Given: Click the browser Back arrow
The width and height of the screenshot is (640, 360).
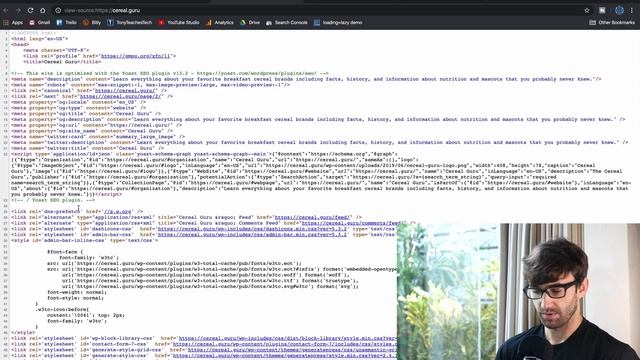Looking at the screenshot, I should coord(6,10).
